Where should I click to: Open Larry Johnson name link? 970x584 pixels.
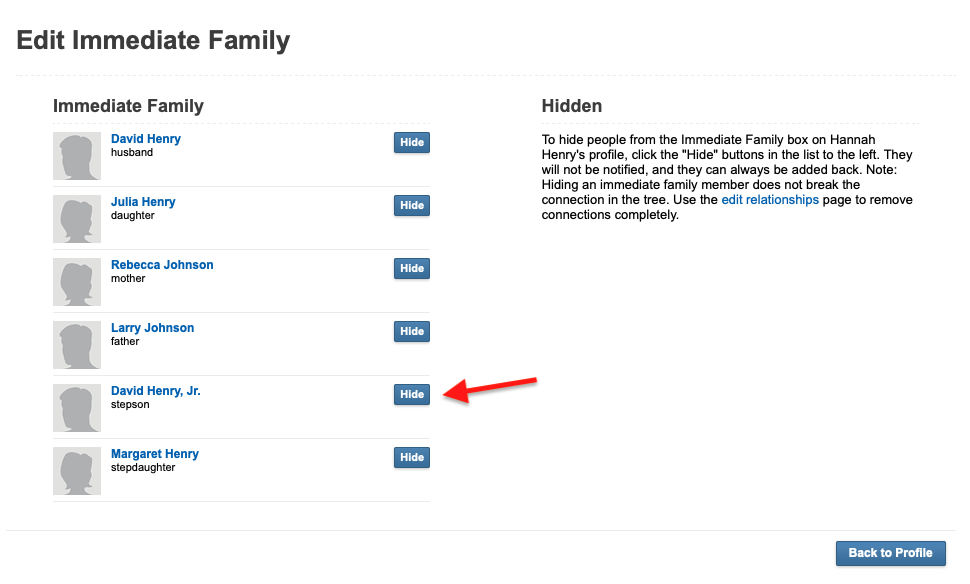152,328
